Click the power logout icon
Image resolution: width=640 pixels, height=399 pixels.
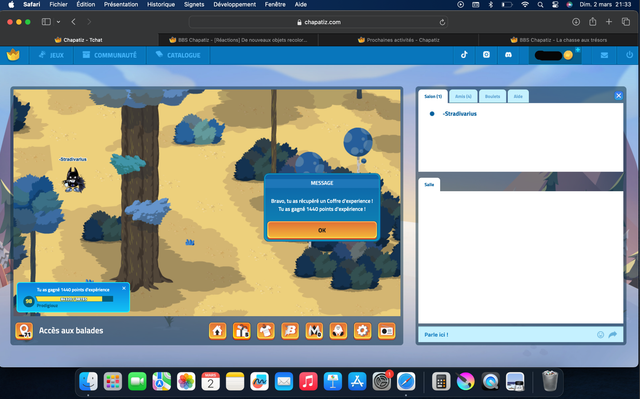[629, 55]
